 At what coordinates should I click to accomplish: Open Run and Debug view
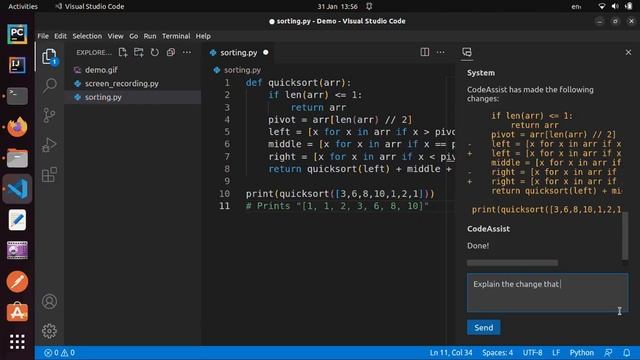[x=49, y=145]
